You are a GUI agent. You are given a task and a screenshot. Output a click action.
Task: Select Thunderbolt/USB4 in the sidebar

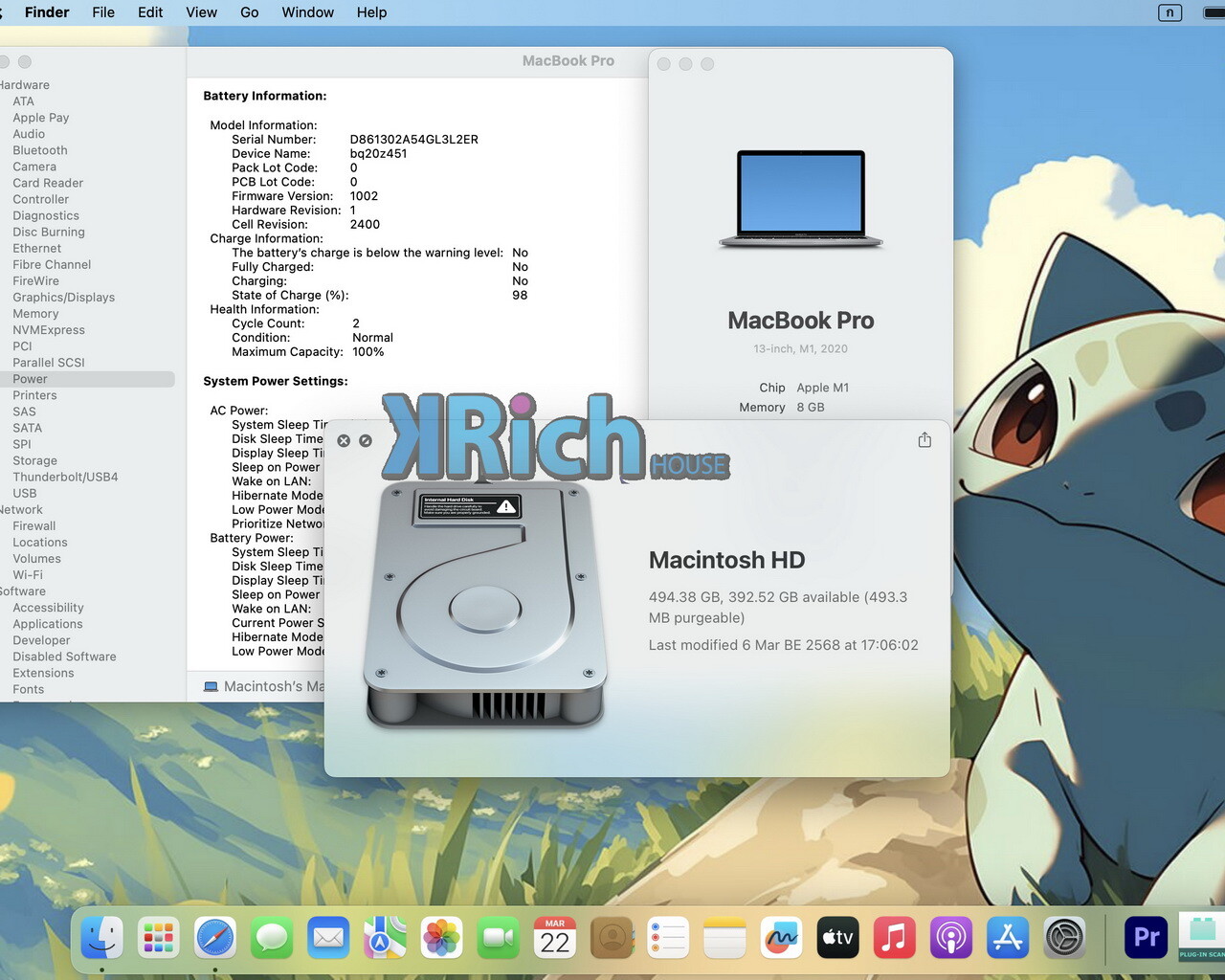pyautogui.click(x=65, y=477)
